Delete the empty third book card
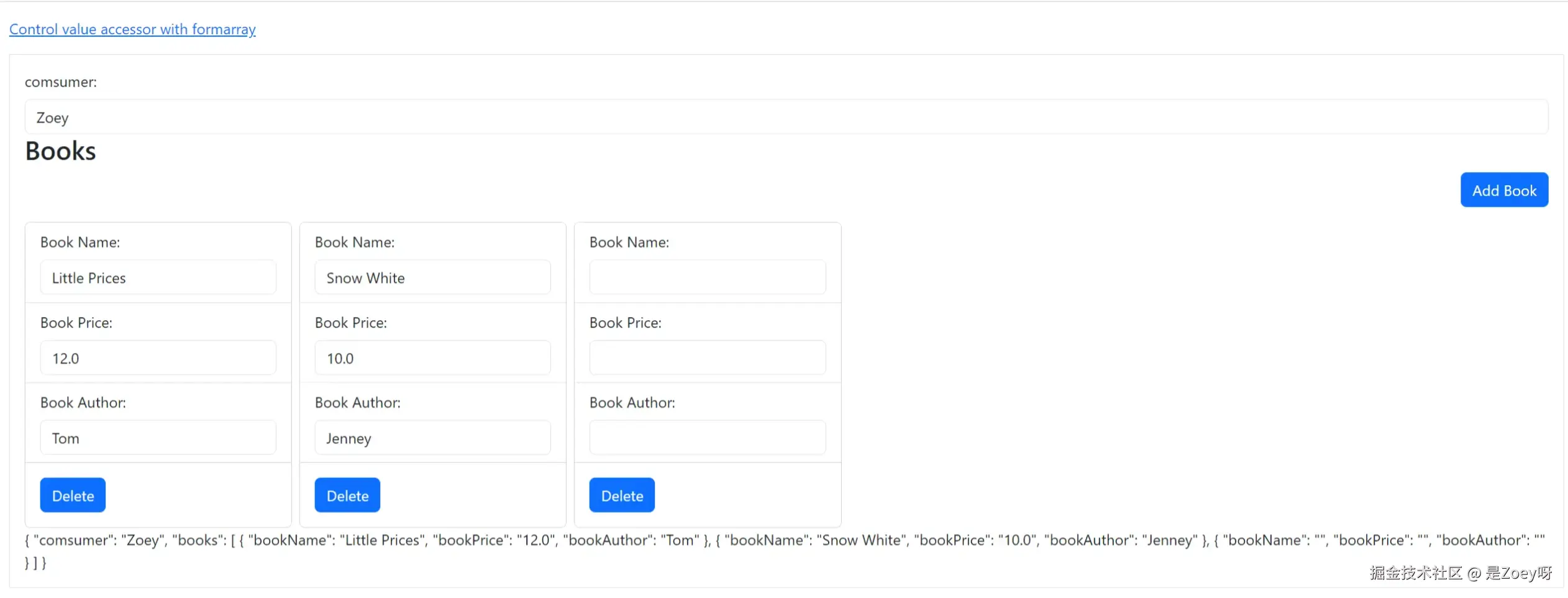This screenshot has height=598, width=1568. click(622, 495)
